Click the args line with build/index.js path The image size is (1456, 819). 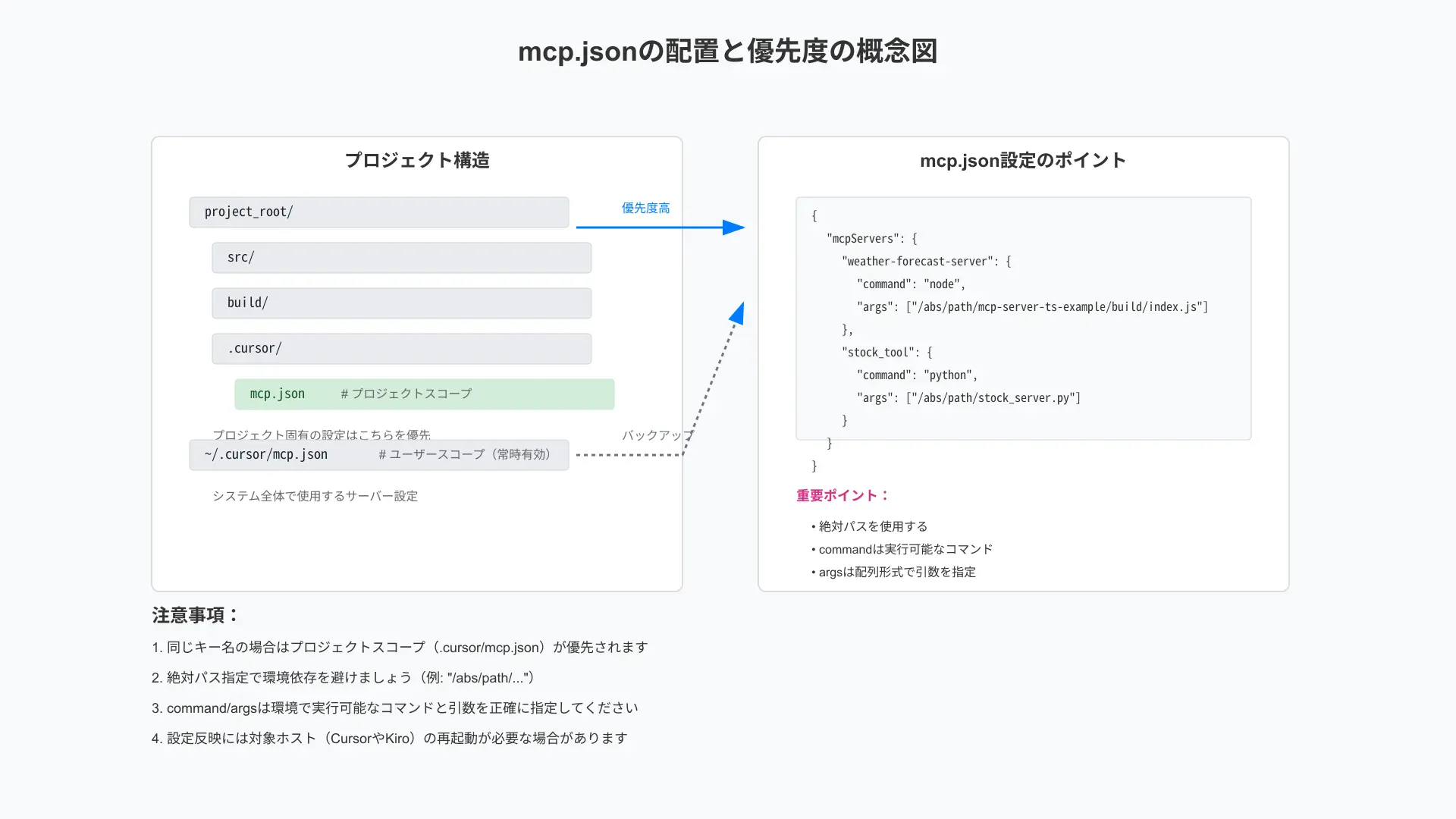[x=1033, y=306]
